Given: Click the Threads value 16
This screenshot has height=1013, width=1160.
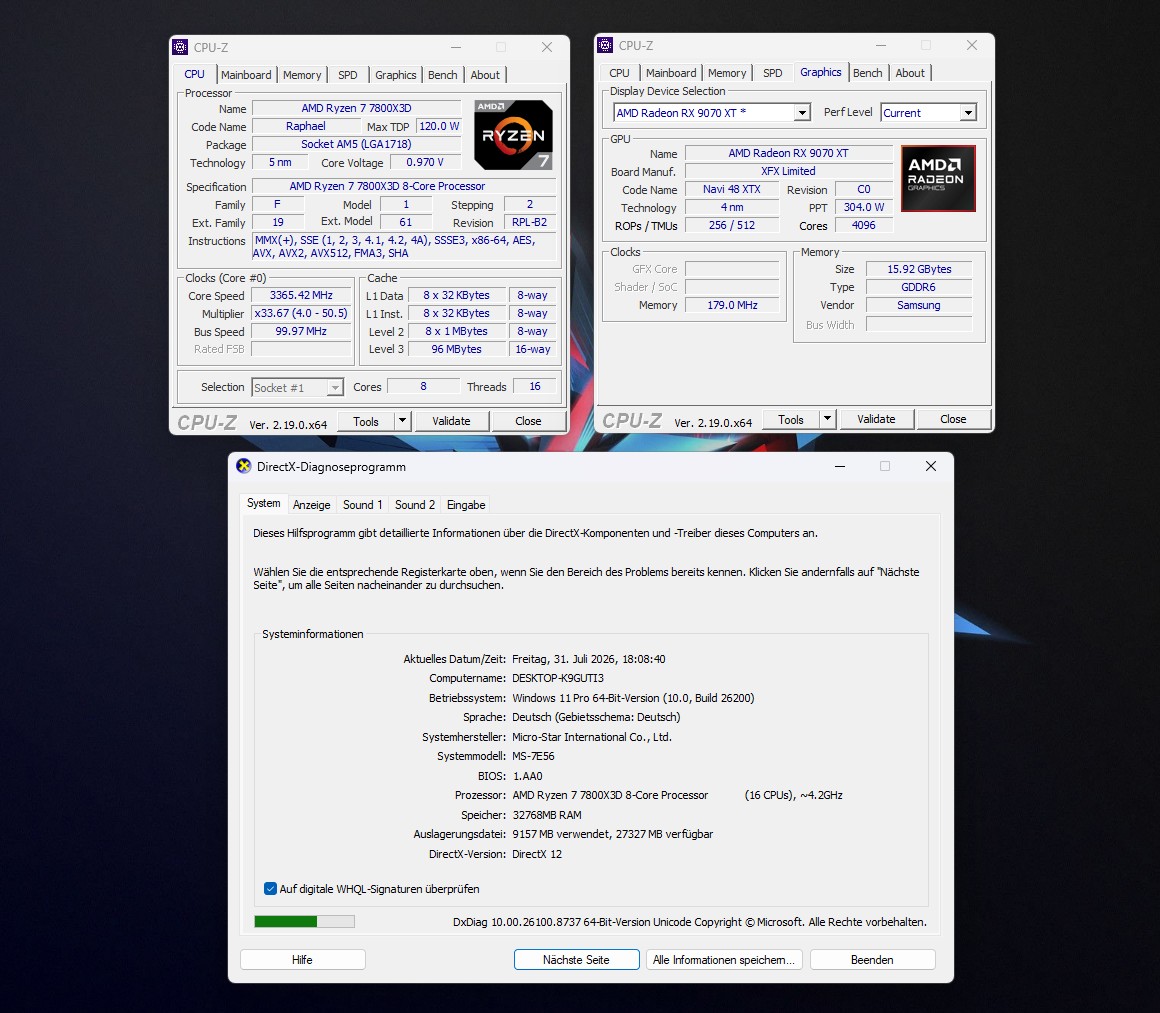Looking at the screenshot, I should coord(535,386).
